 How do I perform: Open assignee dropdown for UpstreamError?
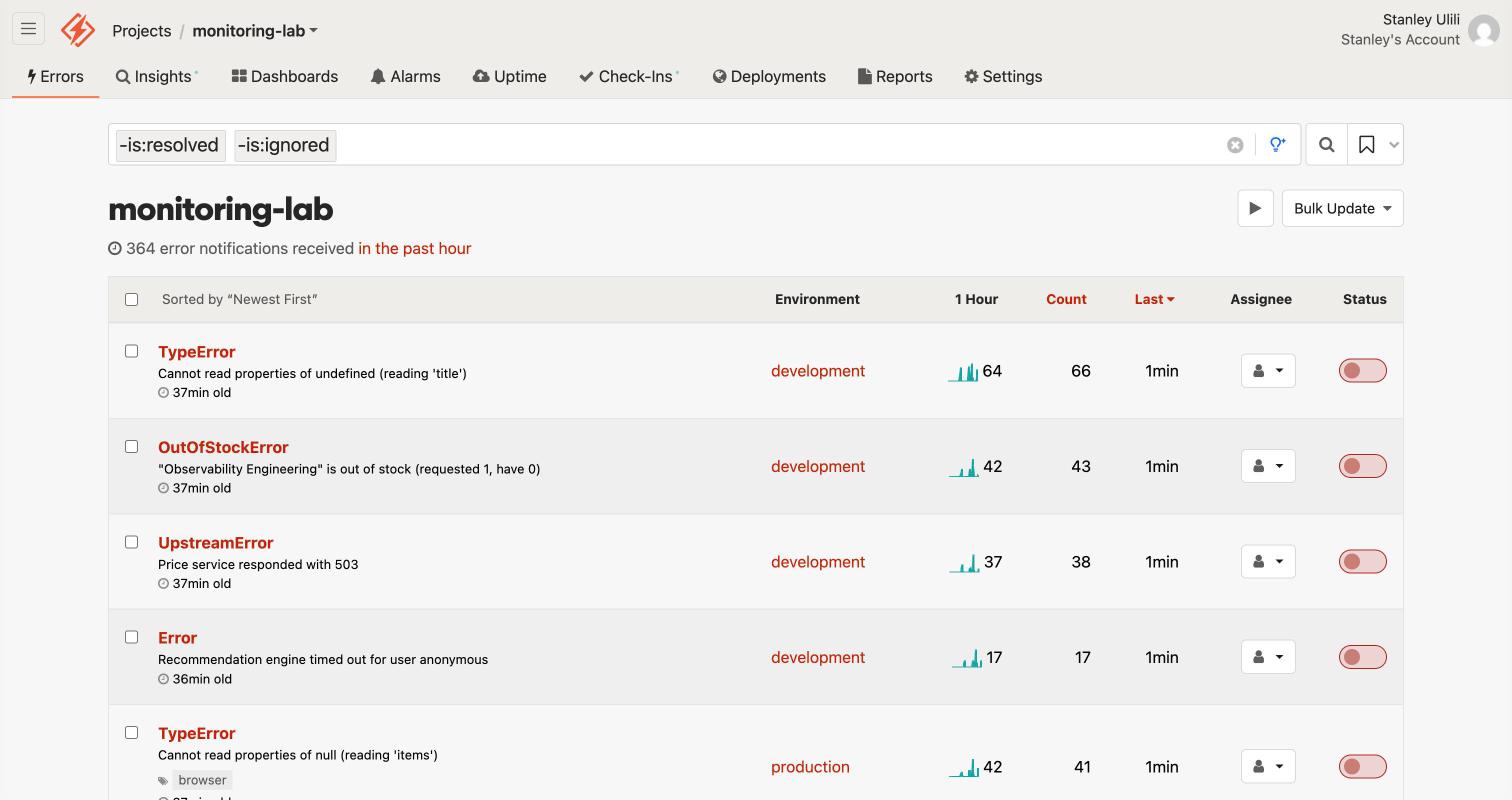(x=1268, y=562)
